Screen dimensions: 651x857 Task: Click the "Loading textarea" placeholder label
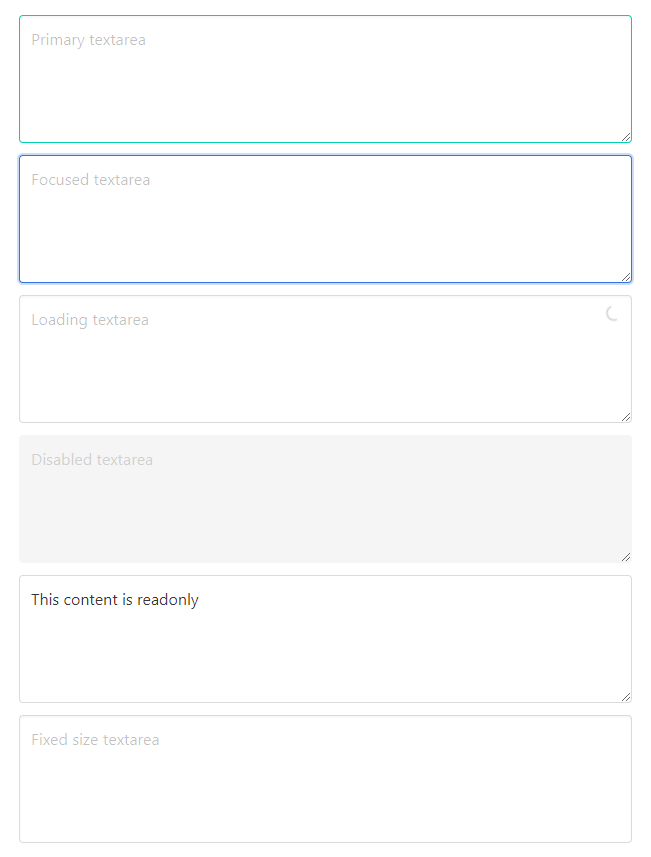(x=90, y=320)
